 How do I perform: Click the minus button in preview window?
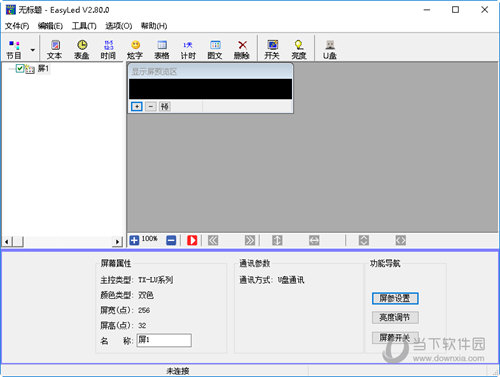coord(151,107)
